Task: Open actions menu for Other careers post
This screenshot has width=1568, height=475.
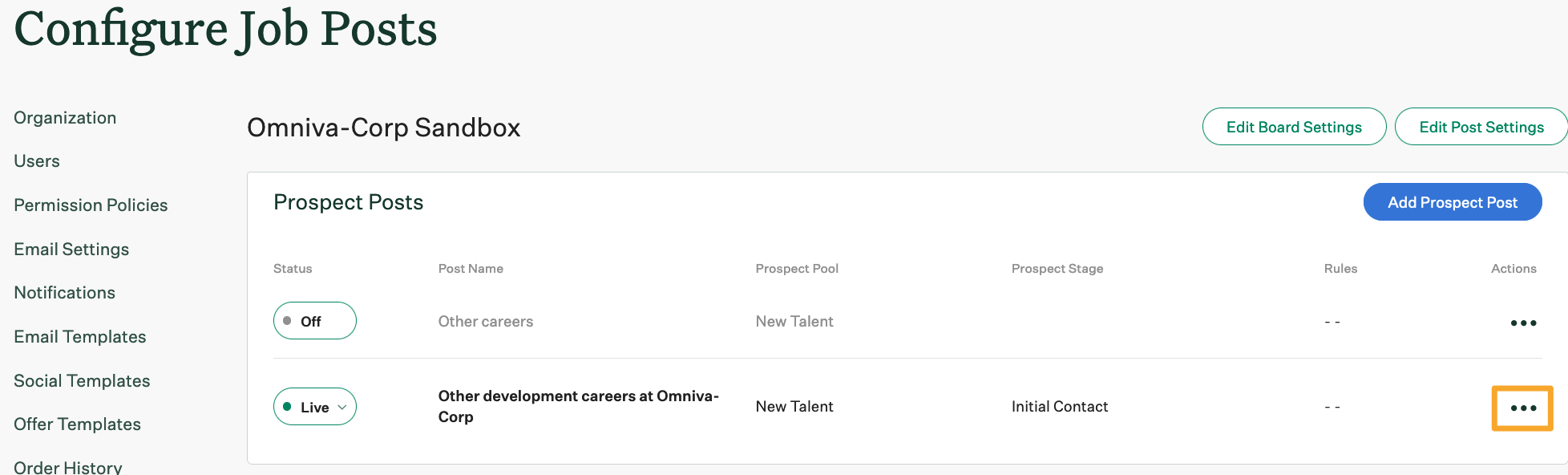Action: (x=1522, y=323)
